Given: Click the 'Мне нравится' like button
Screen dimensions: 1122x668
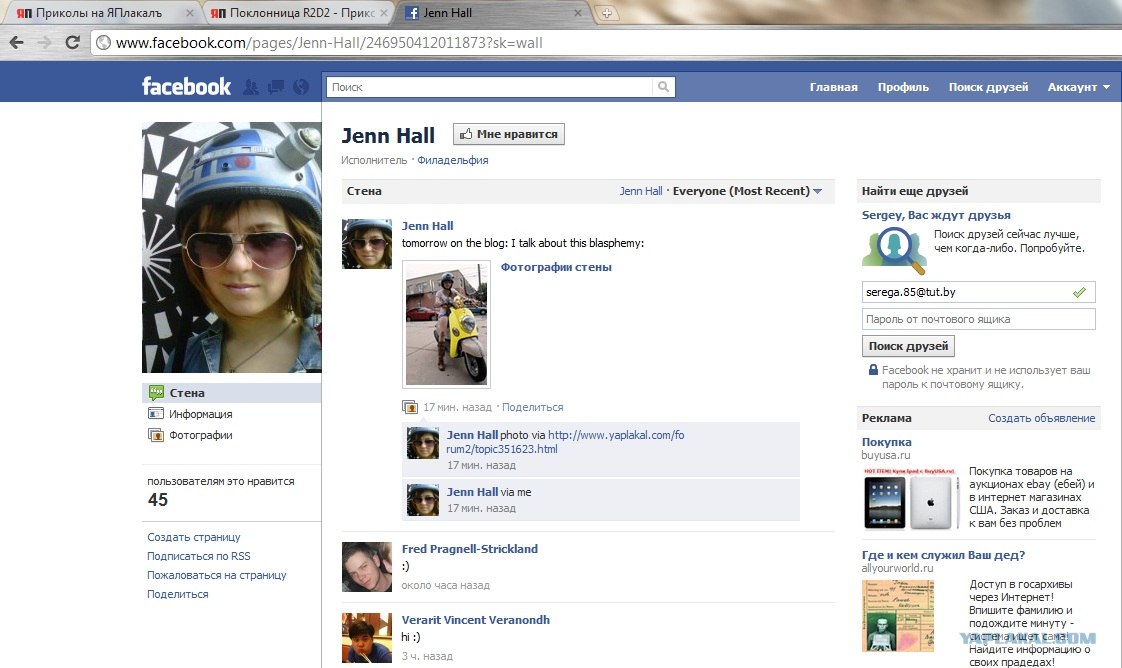Looking at the screenshot, I should click(509, 134).
